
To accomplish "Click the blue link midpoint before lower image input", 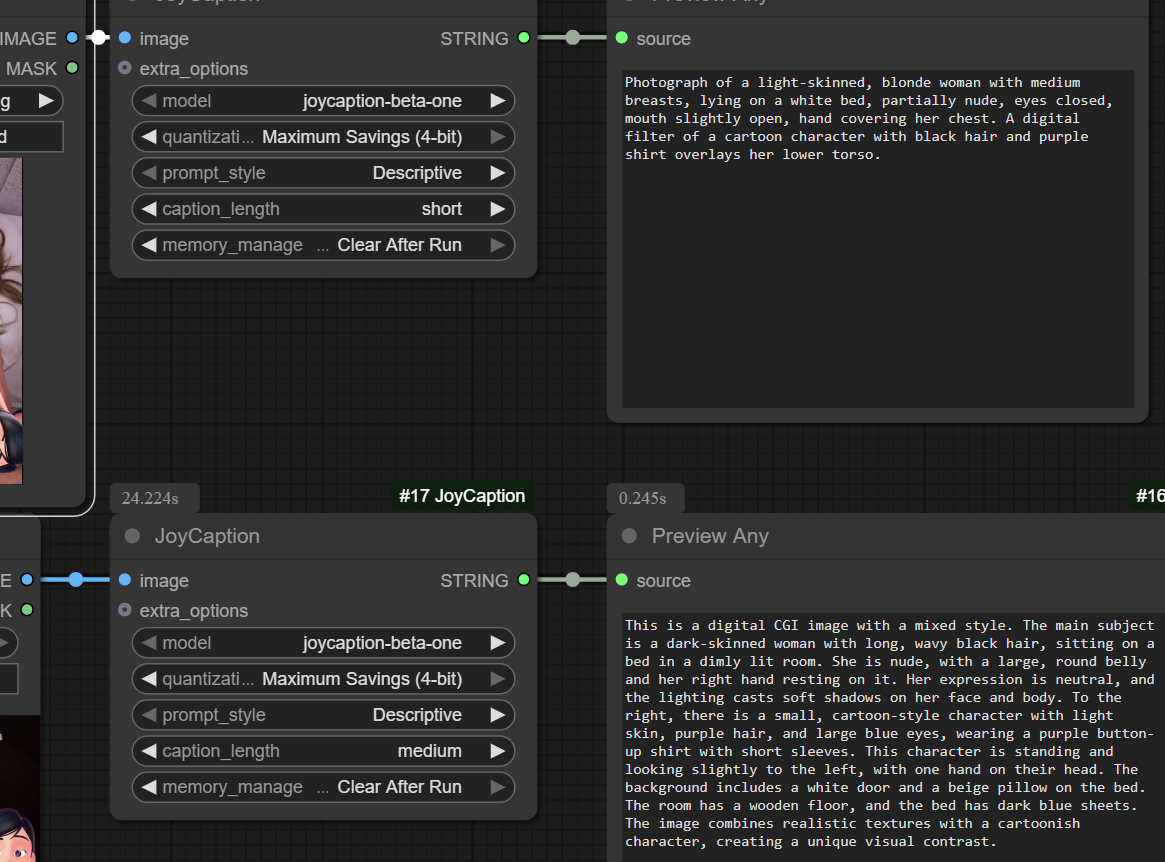I will 76,580.
